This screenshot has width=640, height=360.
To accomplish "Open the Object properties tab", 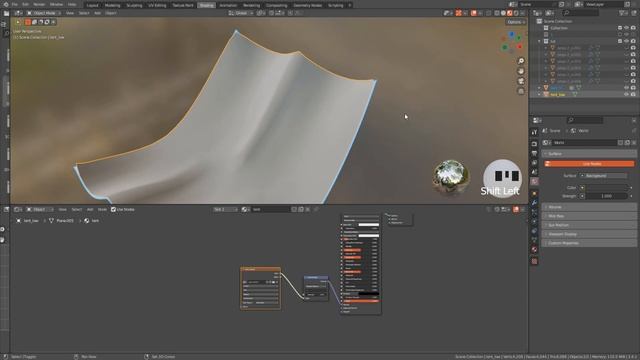I will tap(534, 193).
